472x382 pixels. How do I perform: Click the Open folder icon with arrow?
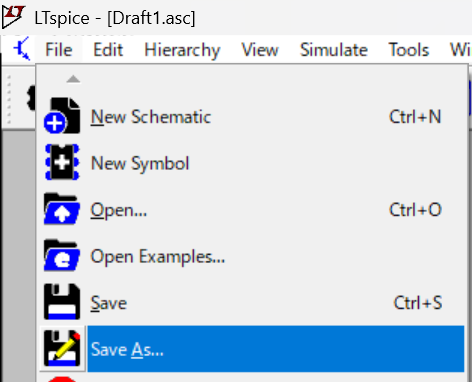62,209
